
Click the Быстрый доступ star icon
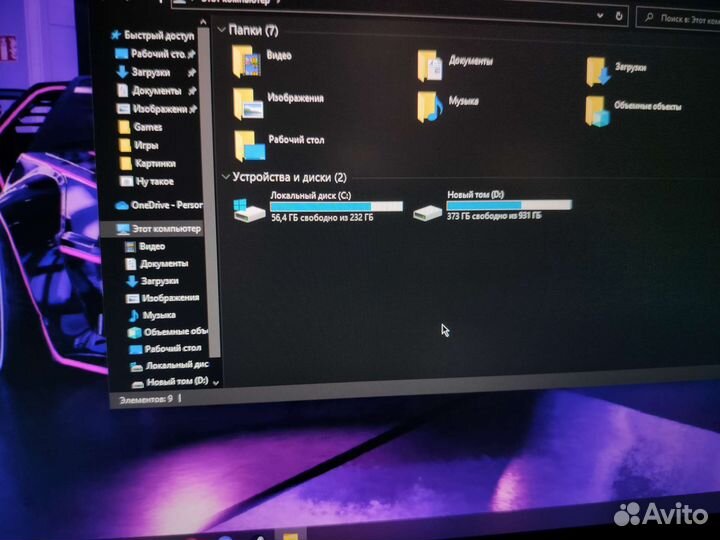tap(116, 35)
